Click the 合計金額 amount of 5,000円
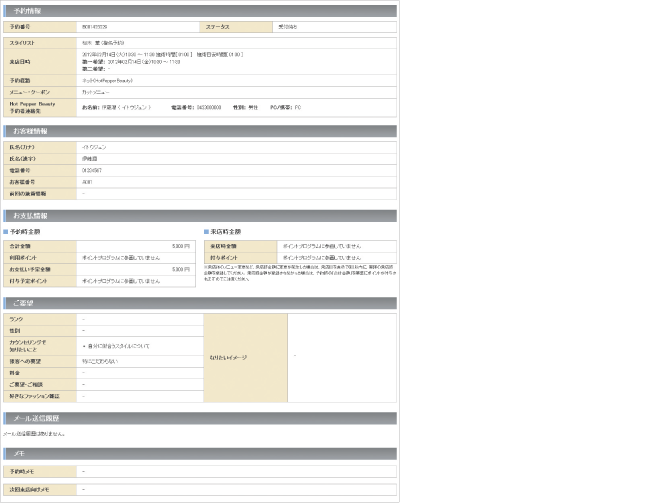The width and height of the screenshot is (670, 503). tap(179, 245)
